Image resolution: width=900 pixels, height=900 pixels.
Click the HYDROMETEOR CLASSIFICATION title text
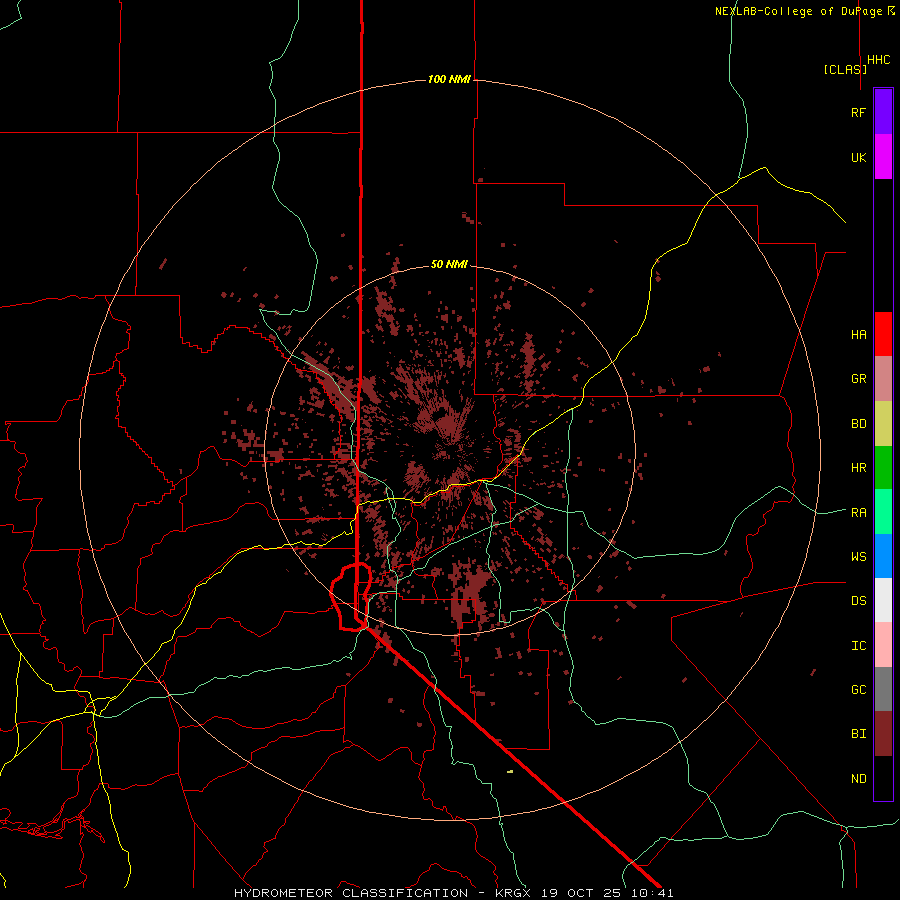pyautogui.click(x=351, y=893)
